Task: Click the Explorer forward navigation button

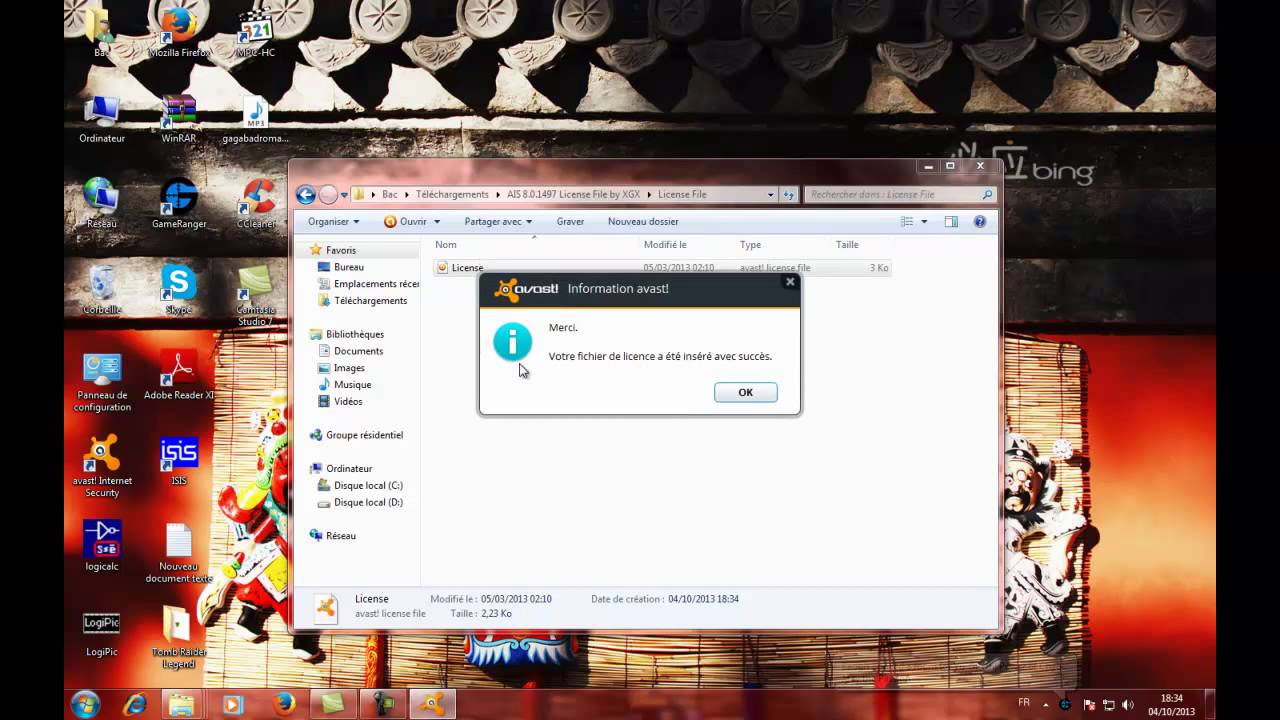Action: (x=328, y=195)
